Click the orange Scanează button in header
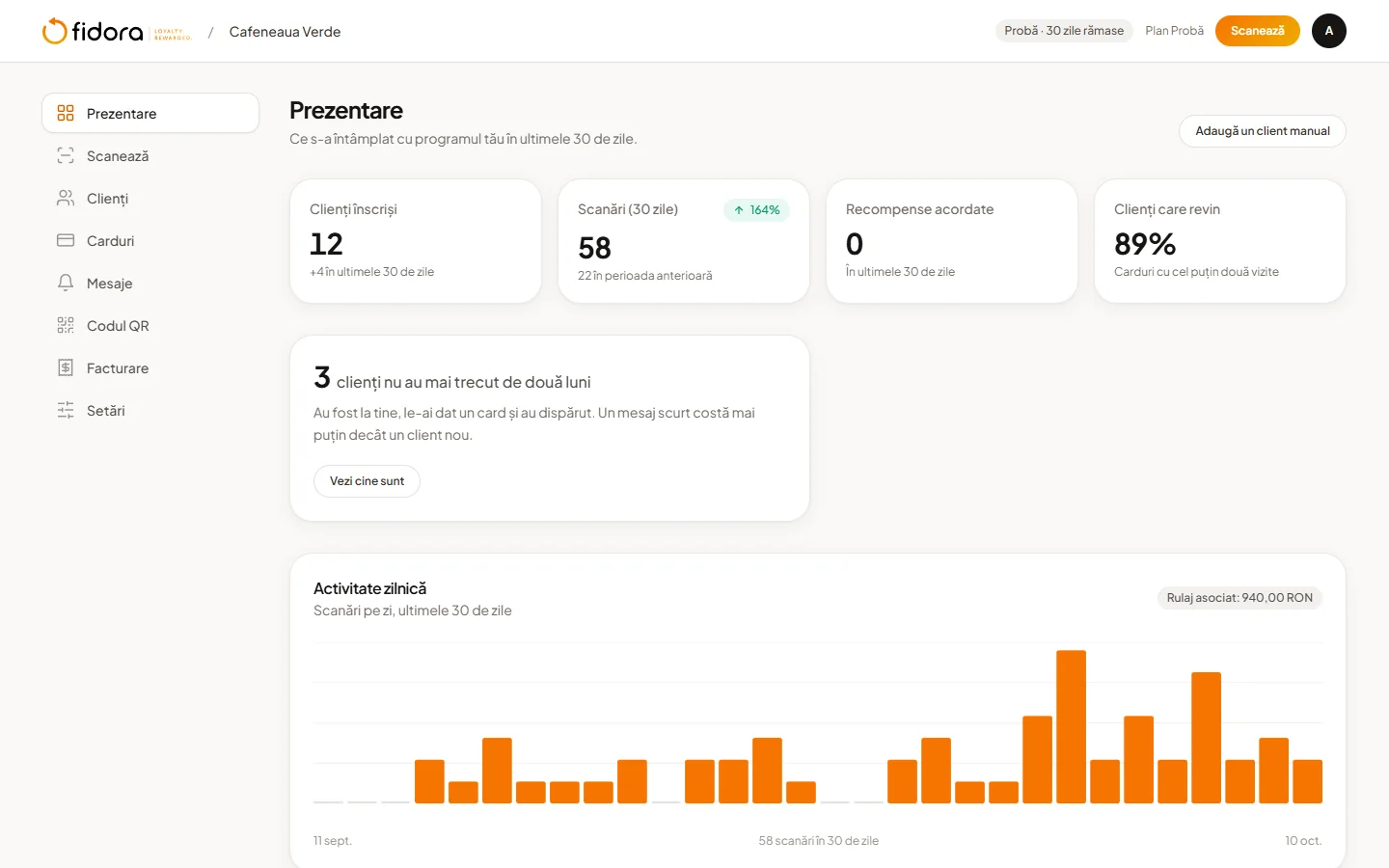This screenshot has height=868, width=1389. point(1258,31)
